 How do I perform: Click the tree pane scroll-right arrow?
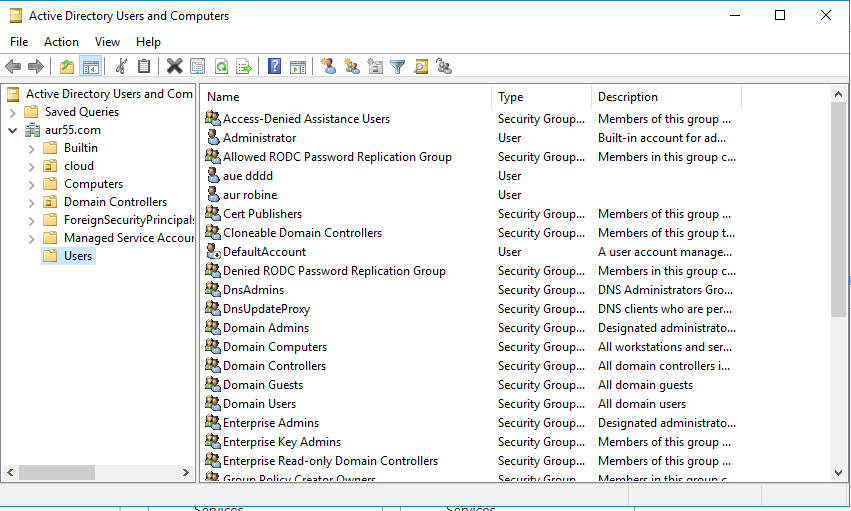point(186,472)
